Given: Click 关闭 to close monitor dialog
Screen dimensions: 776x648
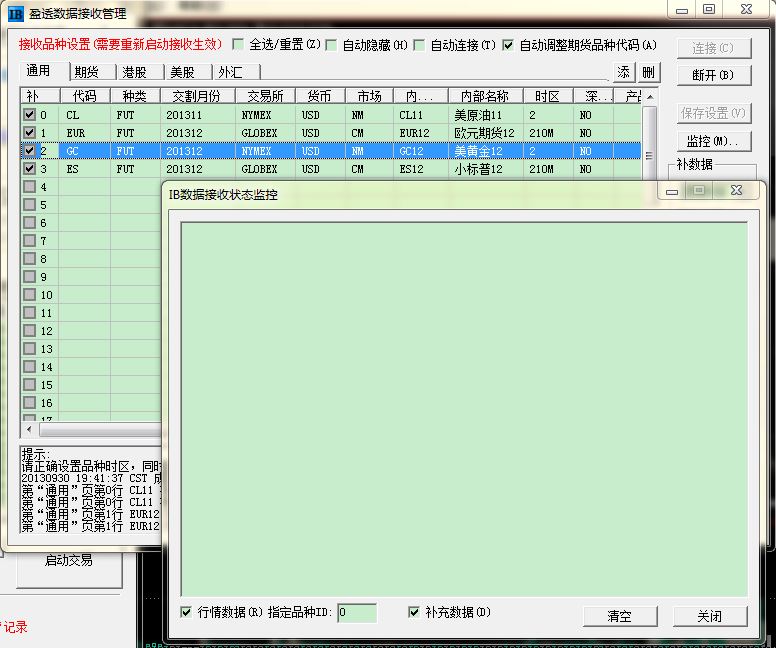Looking at the screenshot, I should [709, 616].
